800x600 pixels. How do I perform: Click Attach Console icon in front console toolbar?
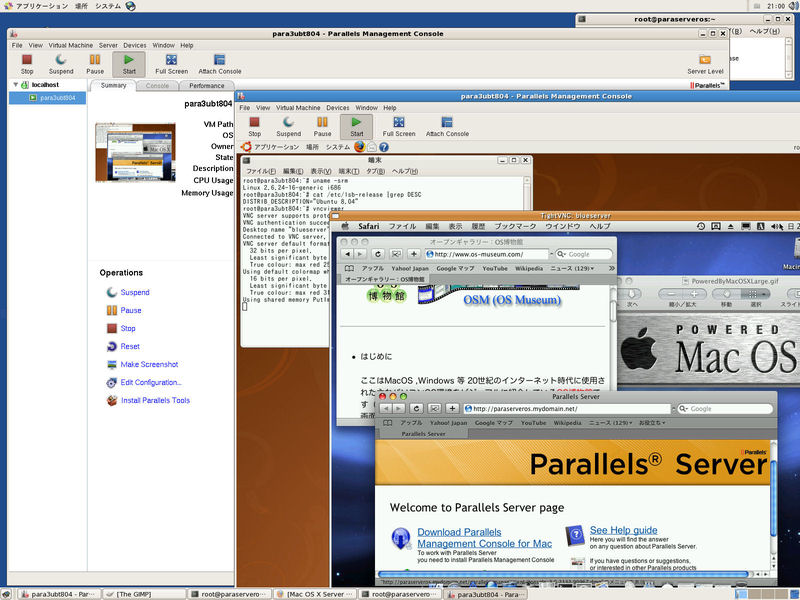pos(447,122)
